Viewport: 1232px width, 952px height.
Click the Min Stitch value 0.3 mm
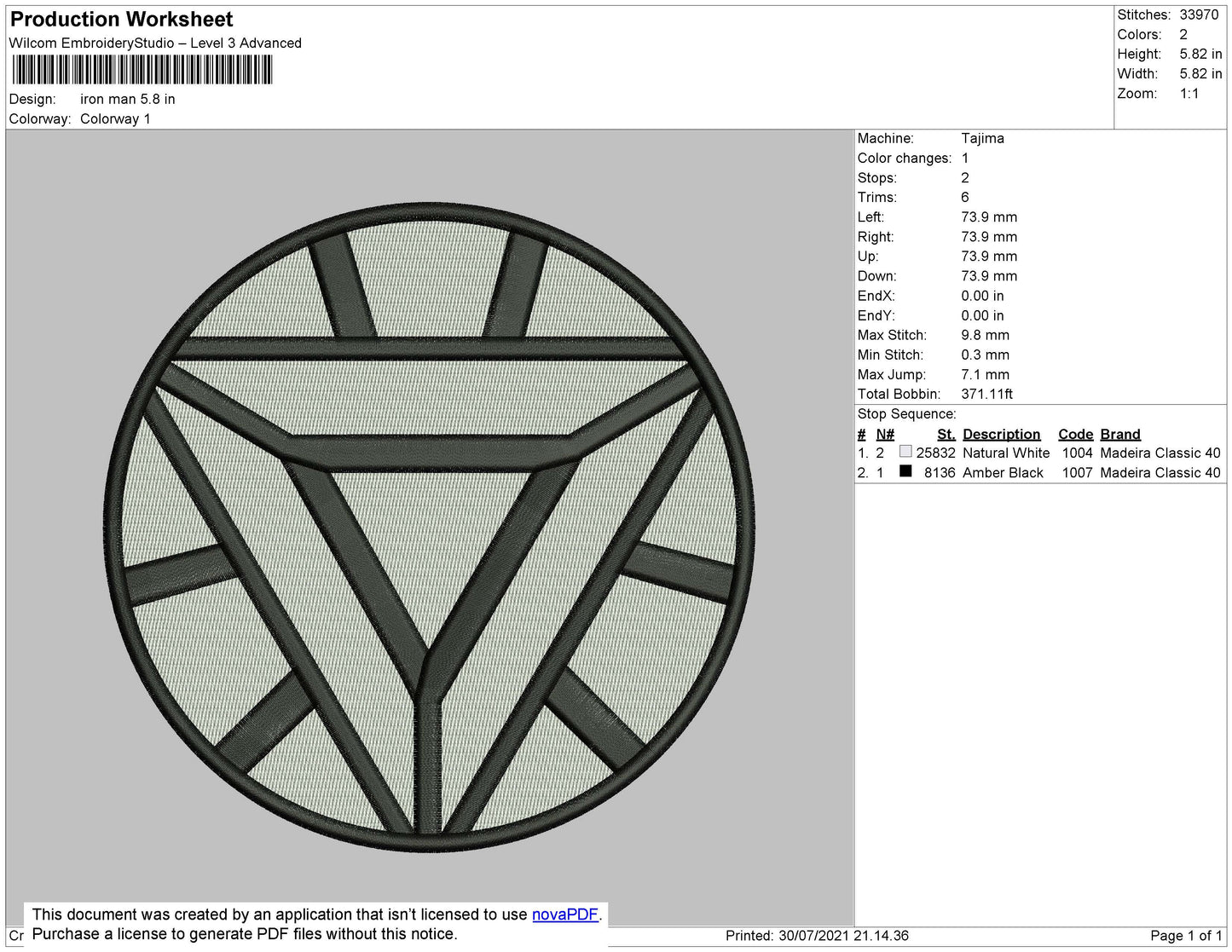click(985, 355)
